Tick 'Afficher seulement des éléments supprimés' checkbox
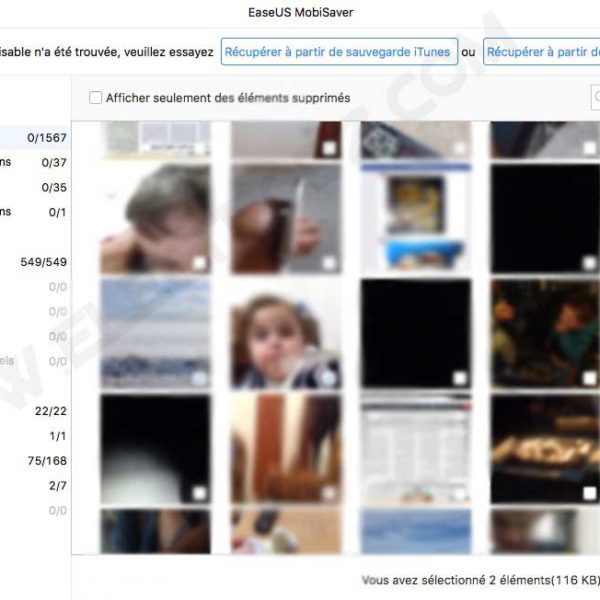The height and width of the screenshot is (600, 600). pyautogui.click(x=95, y=98)
